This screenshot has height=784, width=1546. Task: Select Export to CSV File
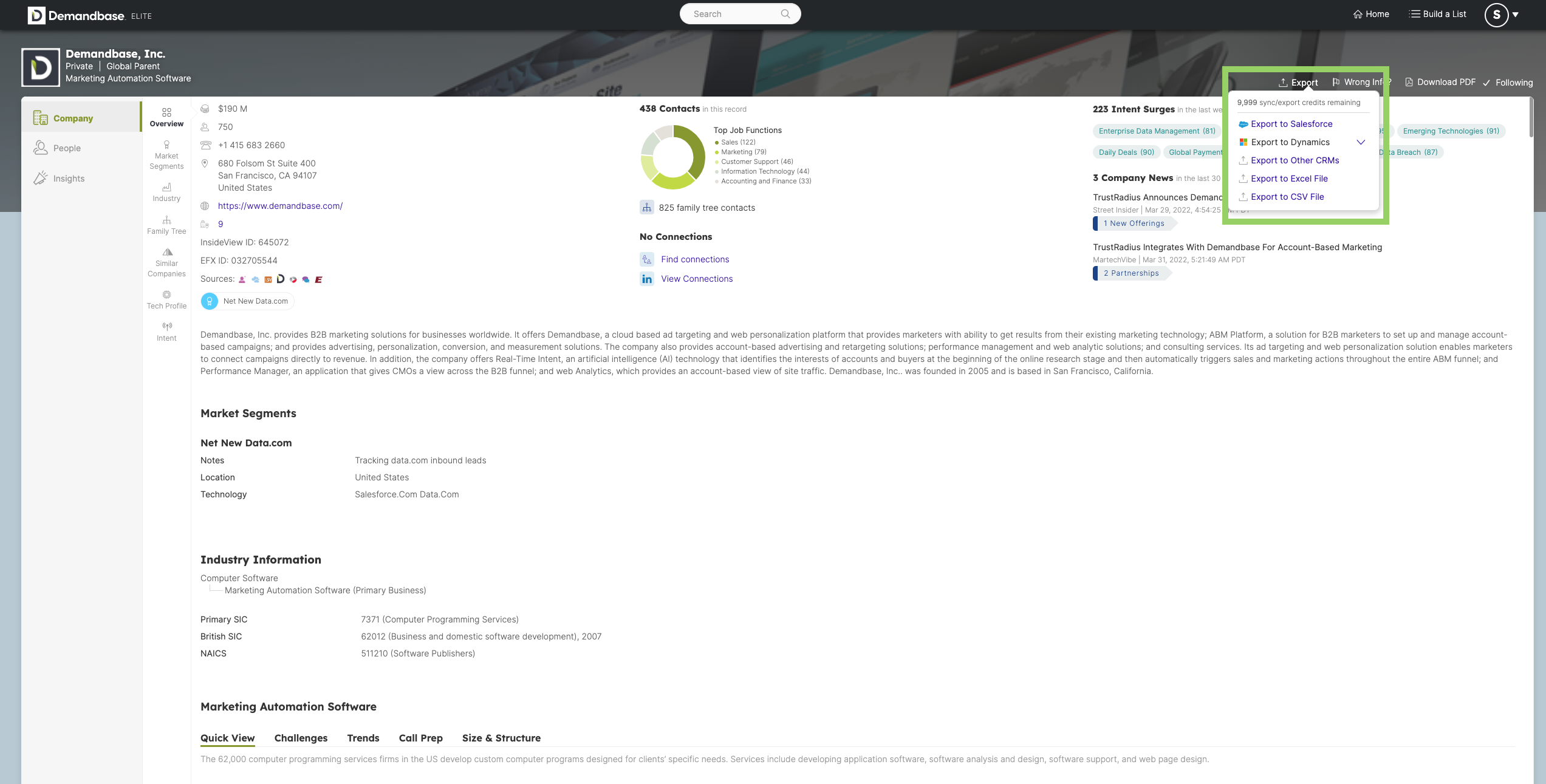1287,197
